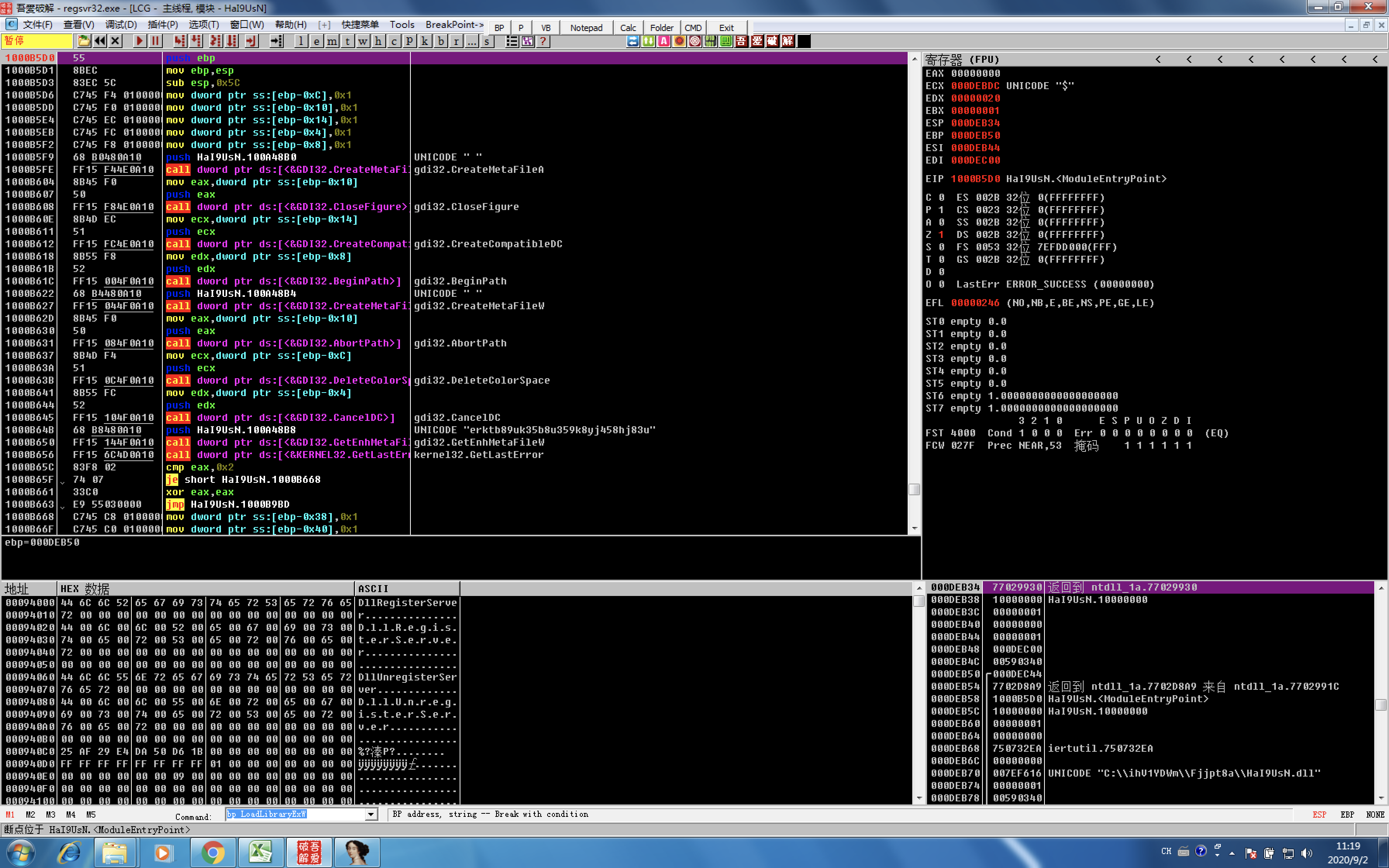Expand the Command history dropdown arrow
1389x868 pixels.
point(371,815)
